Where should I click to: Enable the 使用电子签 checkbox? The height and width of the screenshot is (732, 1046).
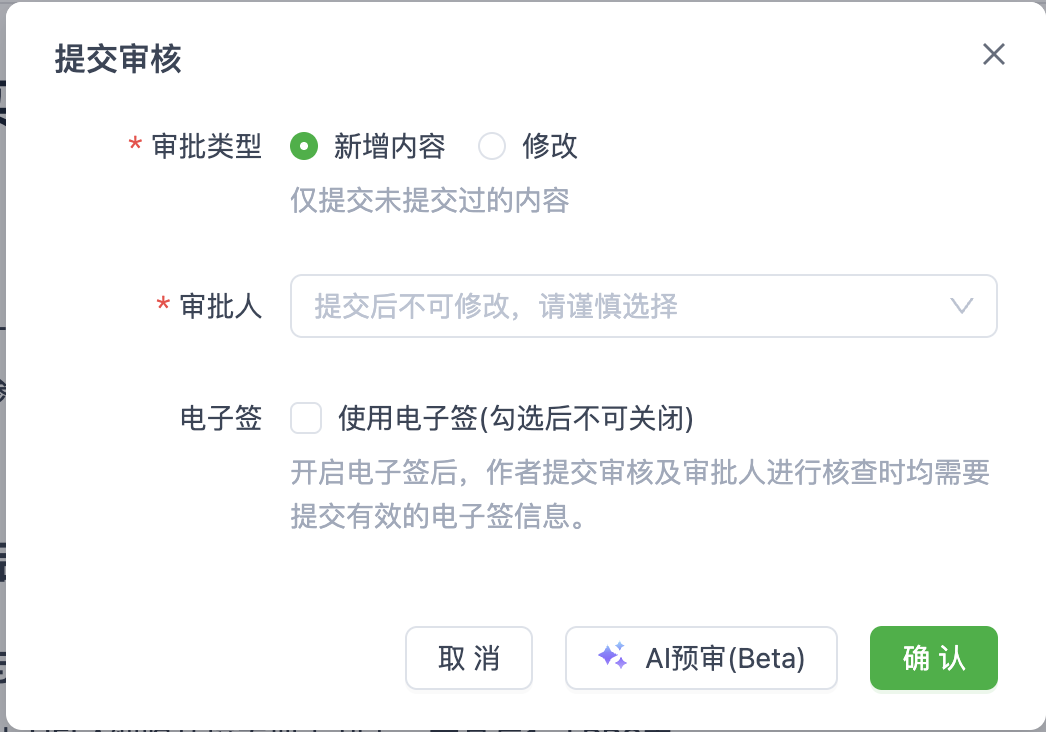point(306,419)
